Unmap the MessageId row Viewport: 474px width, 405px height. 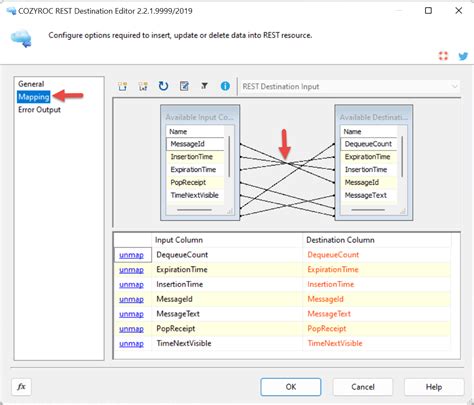pyautogui.click(x=131, y=299)
